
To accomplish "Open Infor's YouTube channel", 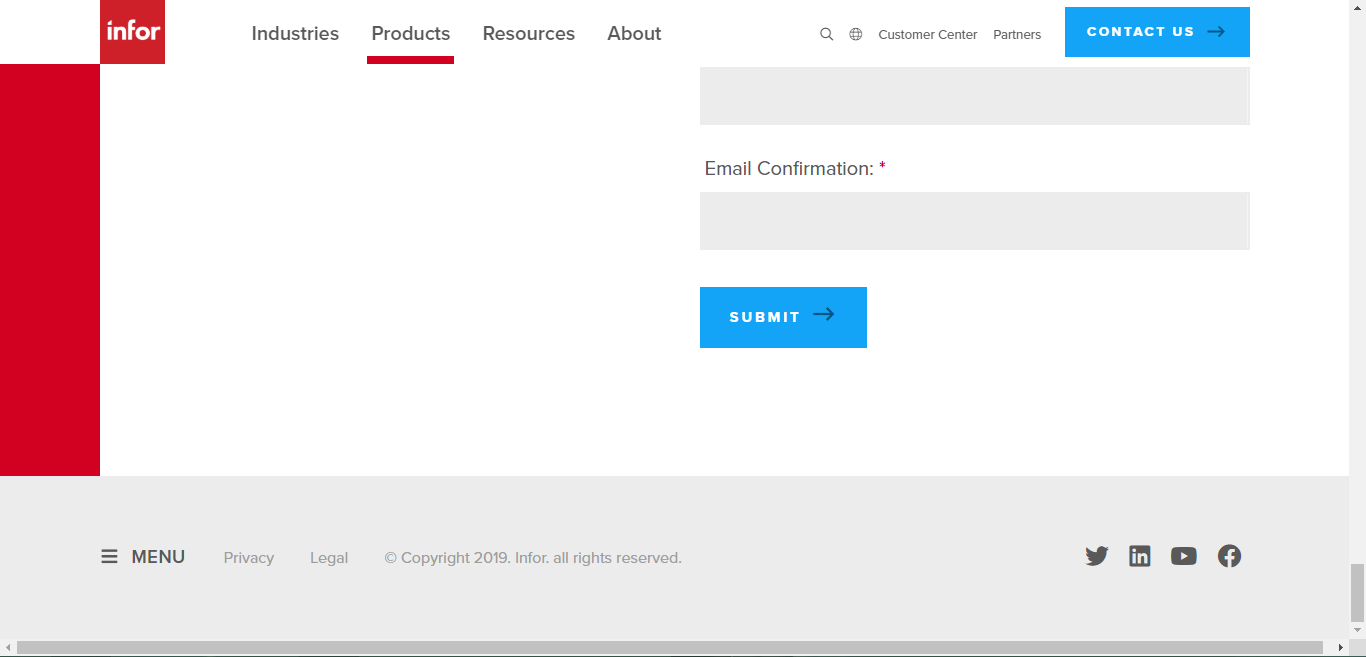I will (x=1184, y=556).
